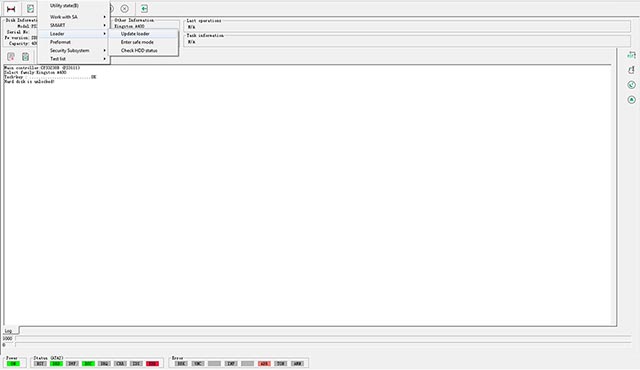This screenshot has width=640, height=370.
Task: Click the red connector icon in the top toolbar
Action: 11,9
